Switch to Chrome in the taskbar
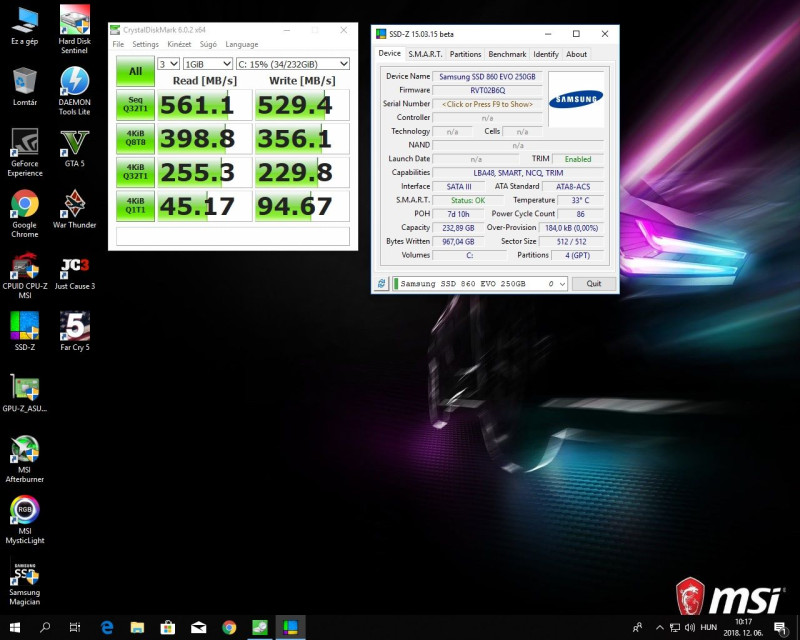800x640 pixels. (x=229, y=627)
